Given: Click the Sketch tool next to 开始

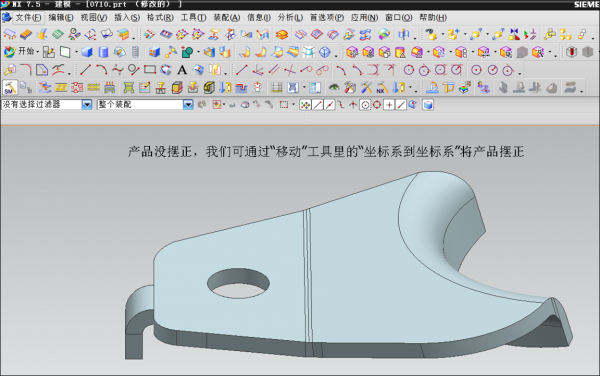Looking at the screenshot, I should pos(49,52).
